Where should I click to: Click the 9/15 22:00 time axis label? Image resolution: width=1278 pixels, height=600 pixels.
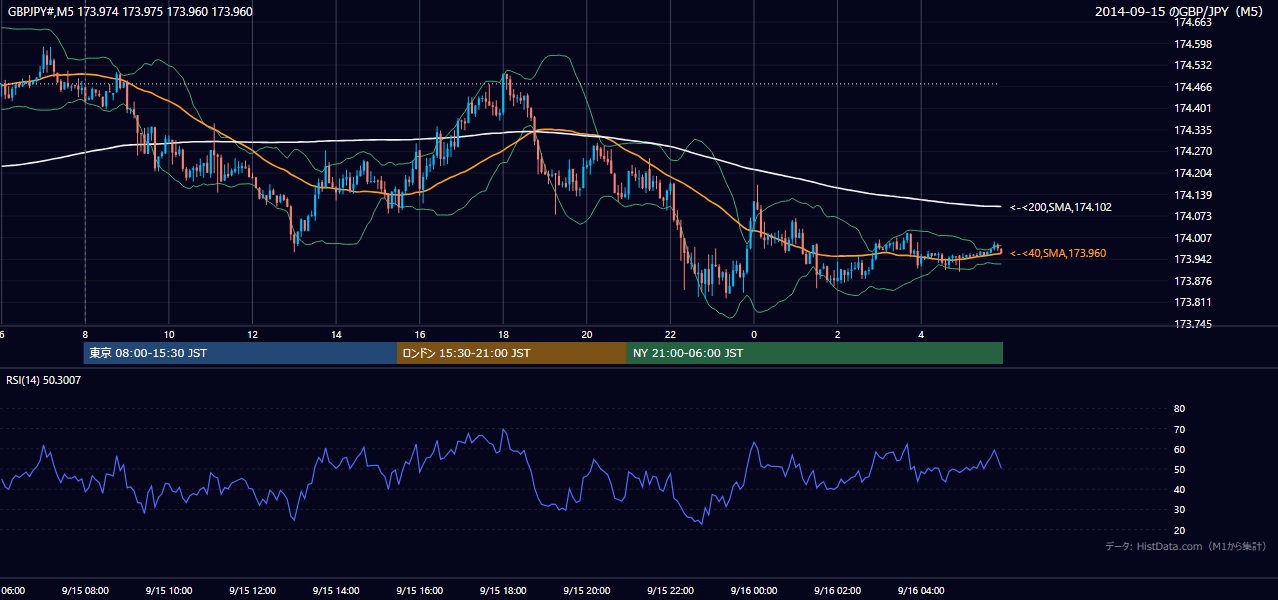click(x=670, y=590)
